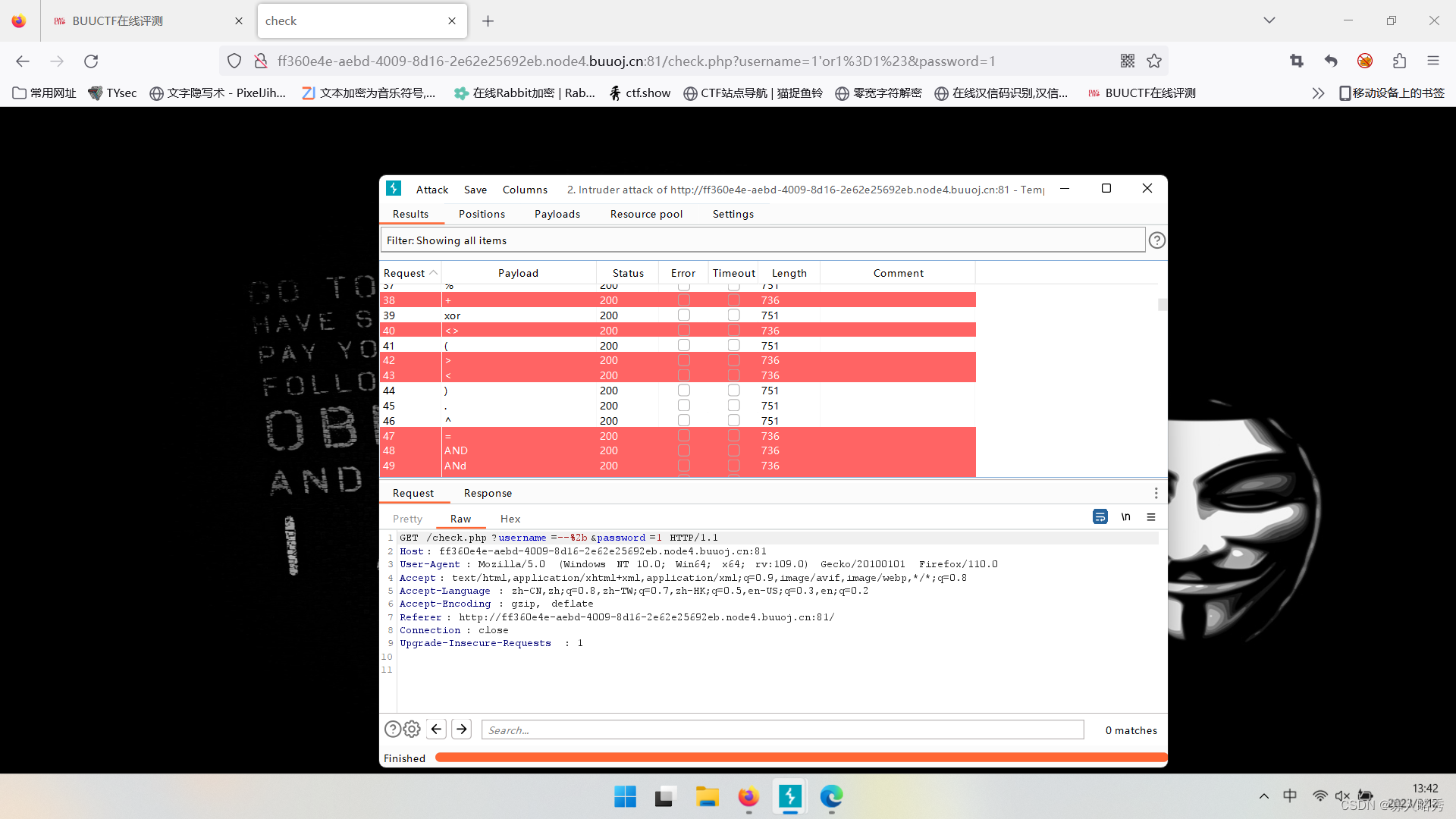Open the list all tabs dropdown arrow

(1269, 20)
